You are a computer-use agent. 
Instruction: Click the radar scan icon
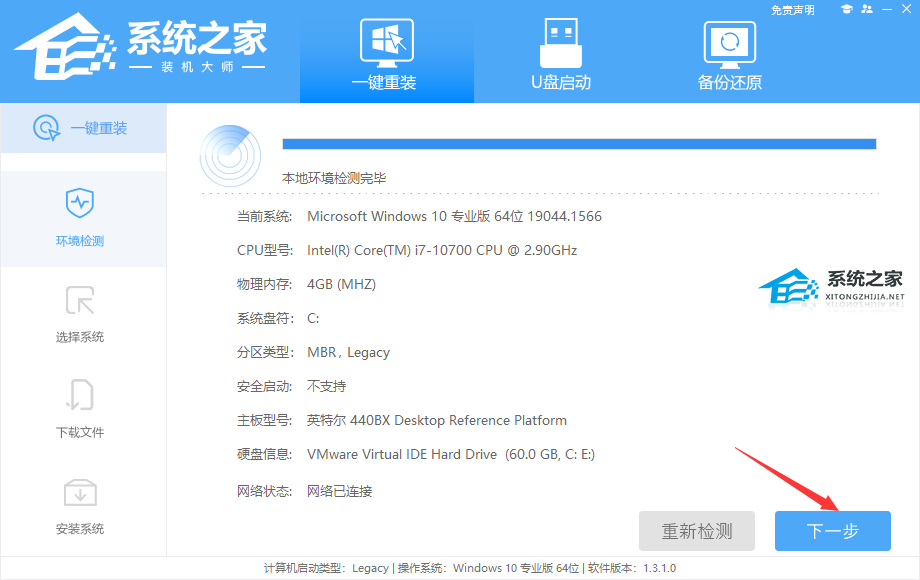point(231,155)
